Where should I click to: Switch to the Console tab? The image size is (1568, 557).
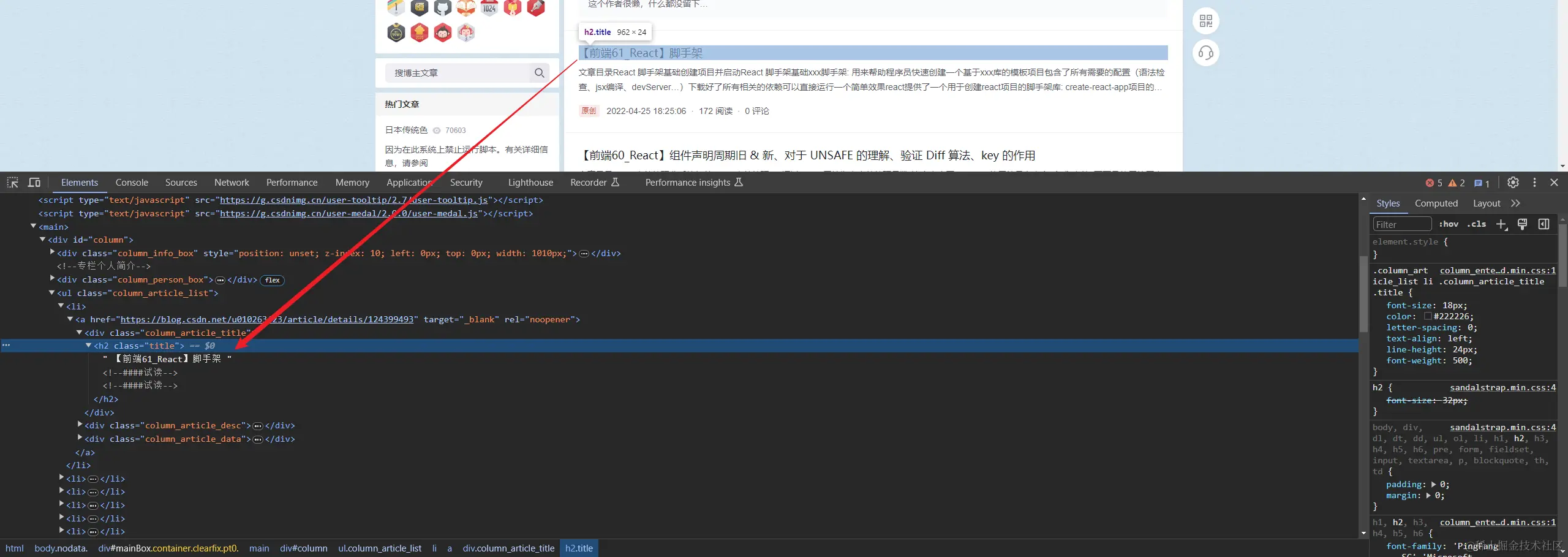(132, 183)
